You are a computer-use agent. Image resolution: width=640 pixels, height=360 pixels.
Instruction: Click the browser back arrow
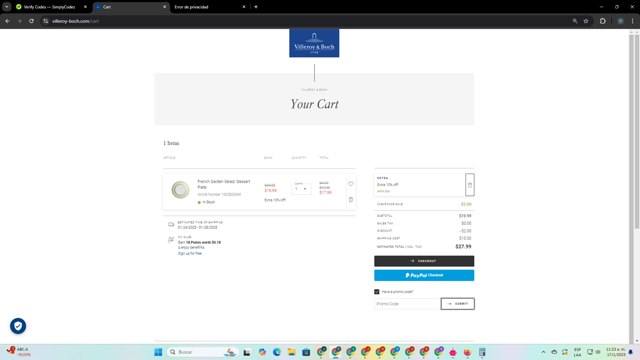coord(7,21)
